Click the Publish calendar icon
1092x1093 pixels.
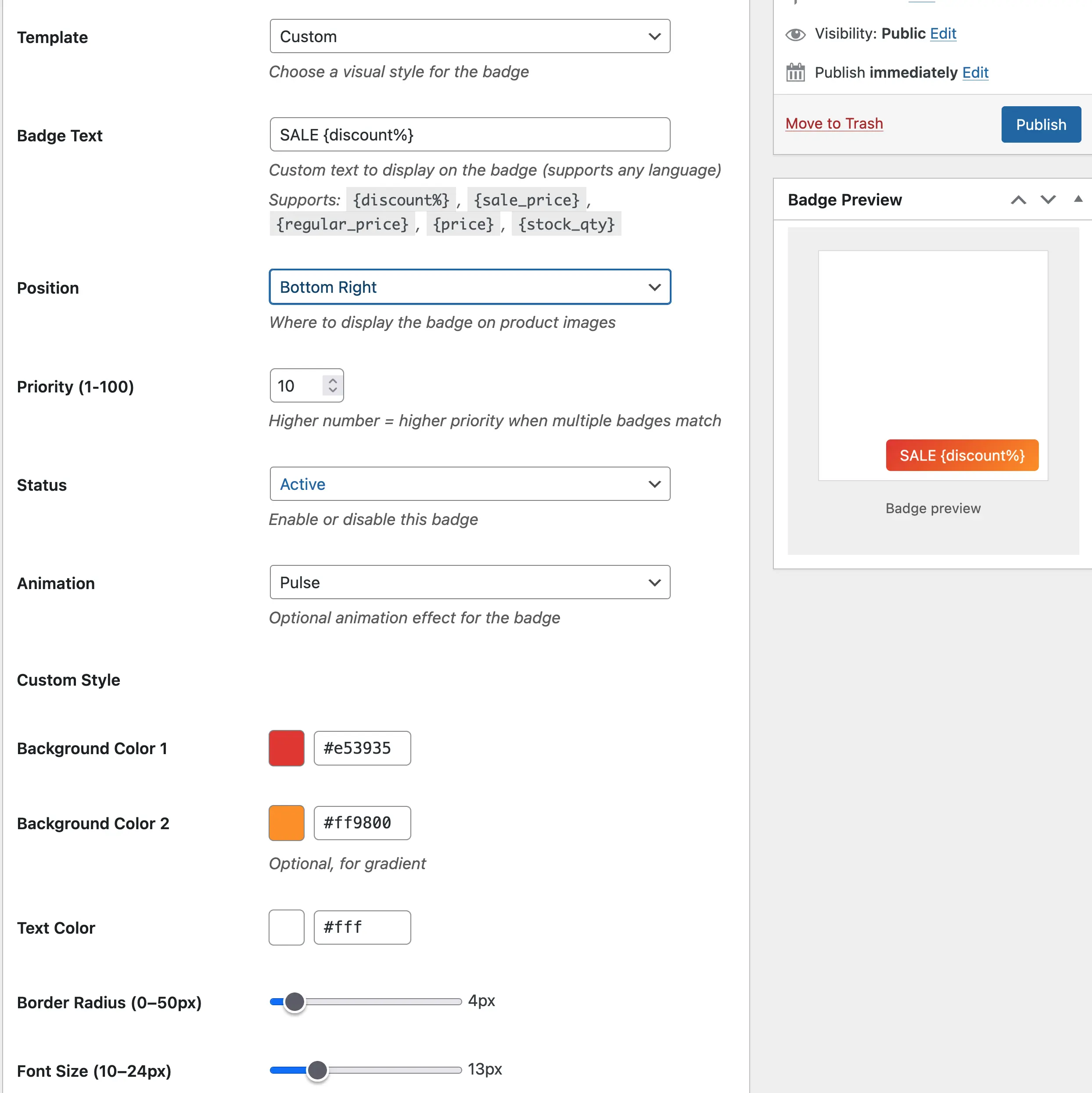(796, 72)
